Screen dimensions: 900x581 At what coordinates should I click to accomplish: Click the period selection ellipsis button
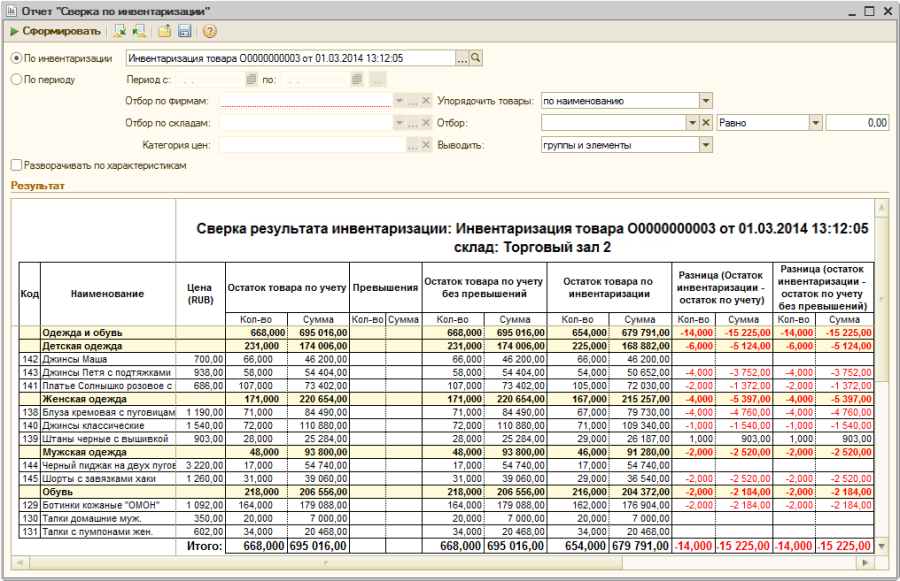tap(378, 80)
